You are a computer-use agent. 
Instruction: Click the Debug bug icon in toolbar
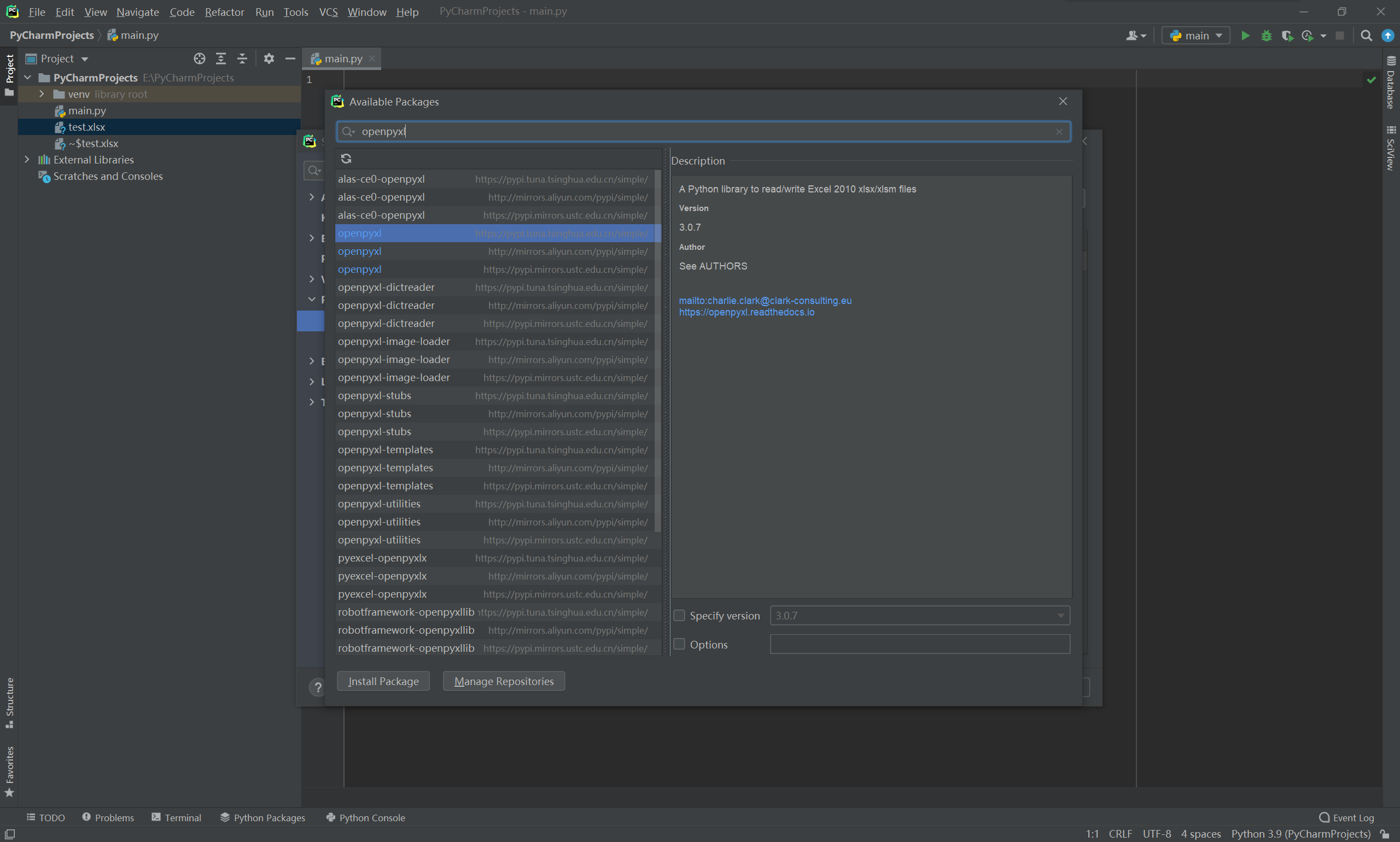pos(1266,36)
